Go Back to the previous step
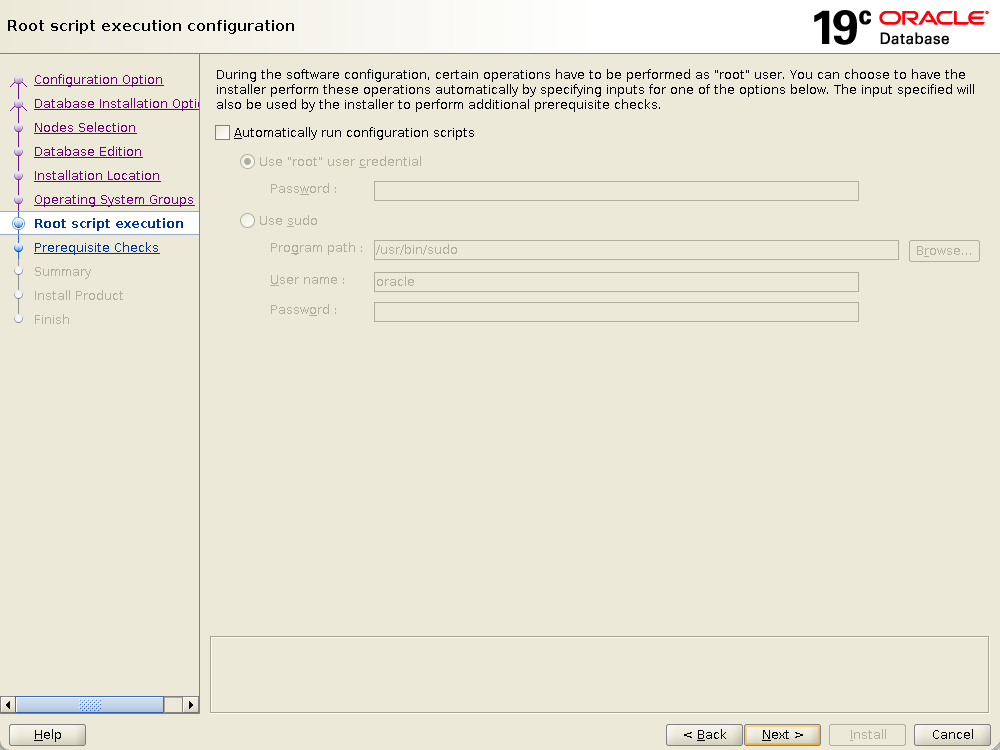The height and width of the screenshot is (750, 1000). coord(704,735)
